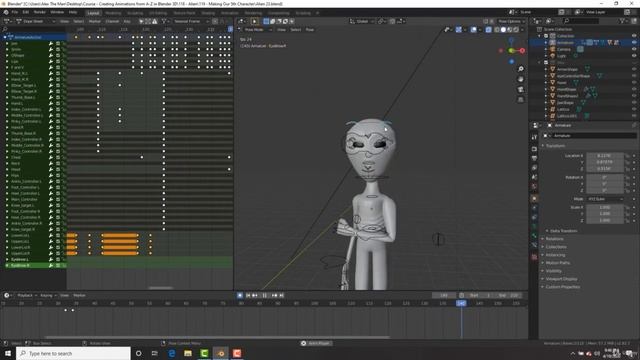Switch to solid viewport shading

point(503,29)
